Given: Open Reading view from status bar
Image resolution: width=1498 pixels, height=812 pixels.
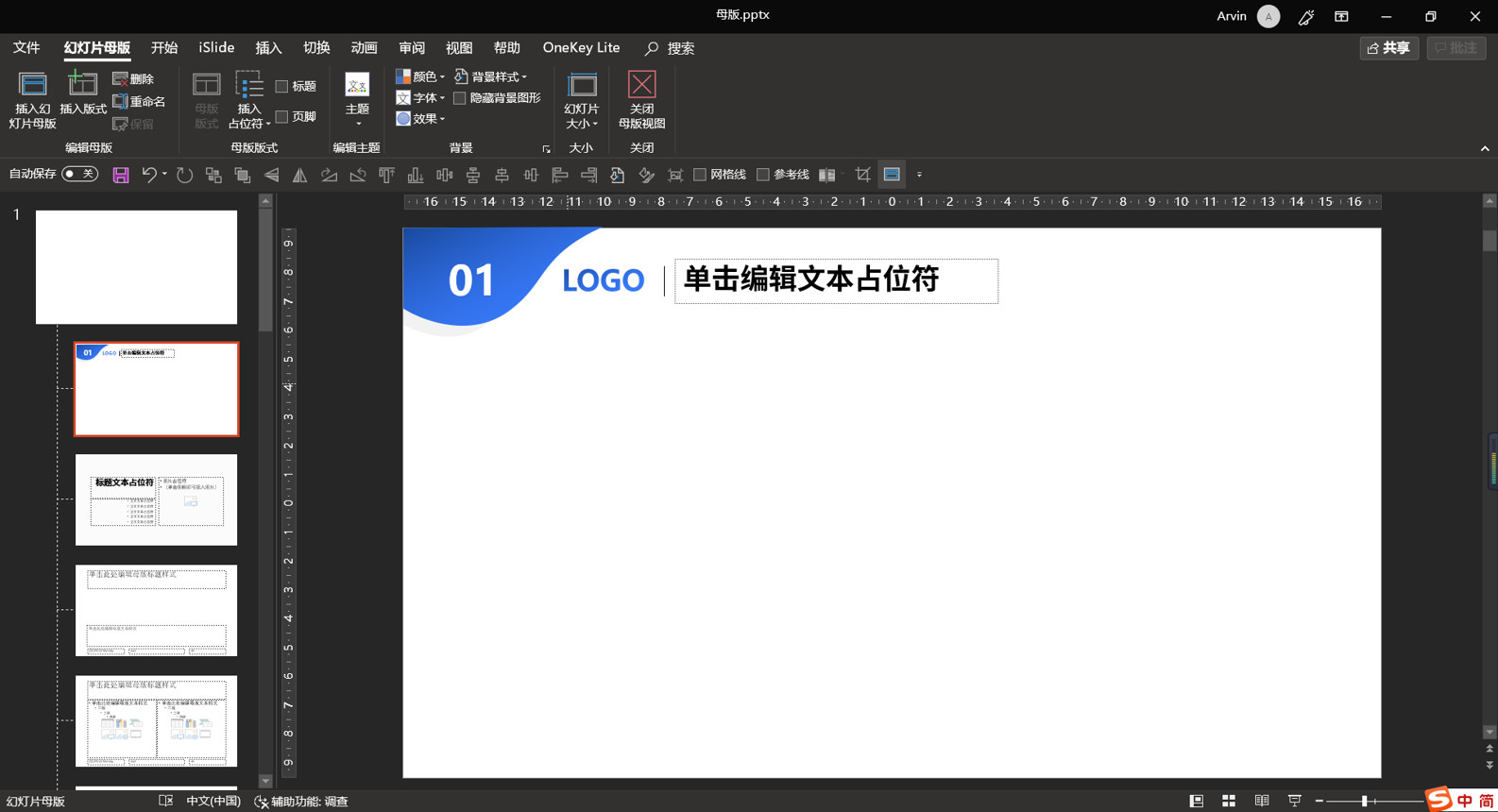Looking at the screenshot, I should 1262,801.
